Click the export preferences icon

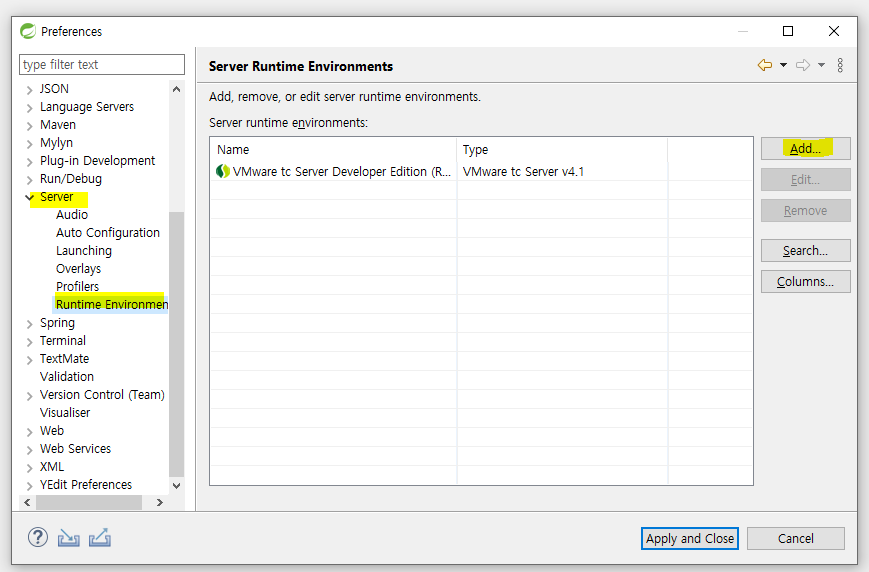pyautogui.click(x=100, y=538)
